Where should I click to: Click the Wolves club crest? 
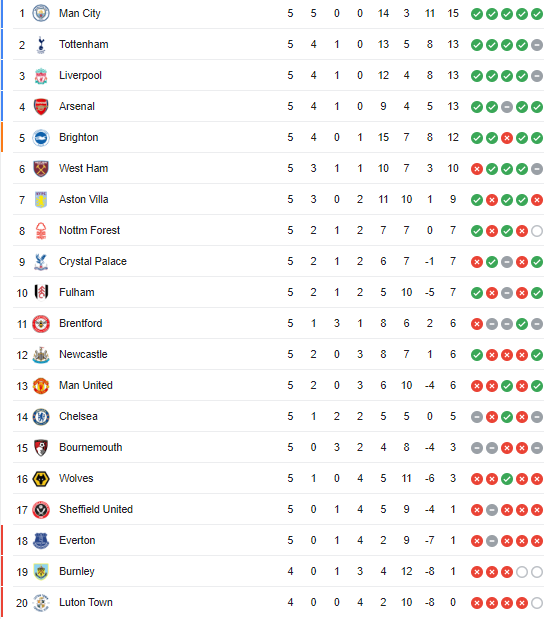[41, 479]
